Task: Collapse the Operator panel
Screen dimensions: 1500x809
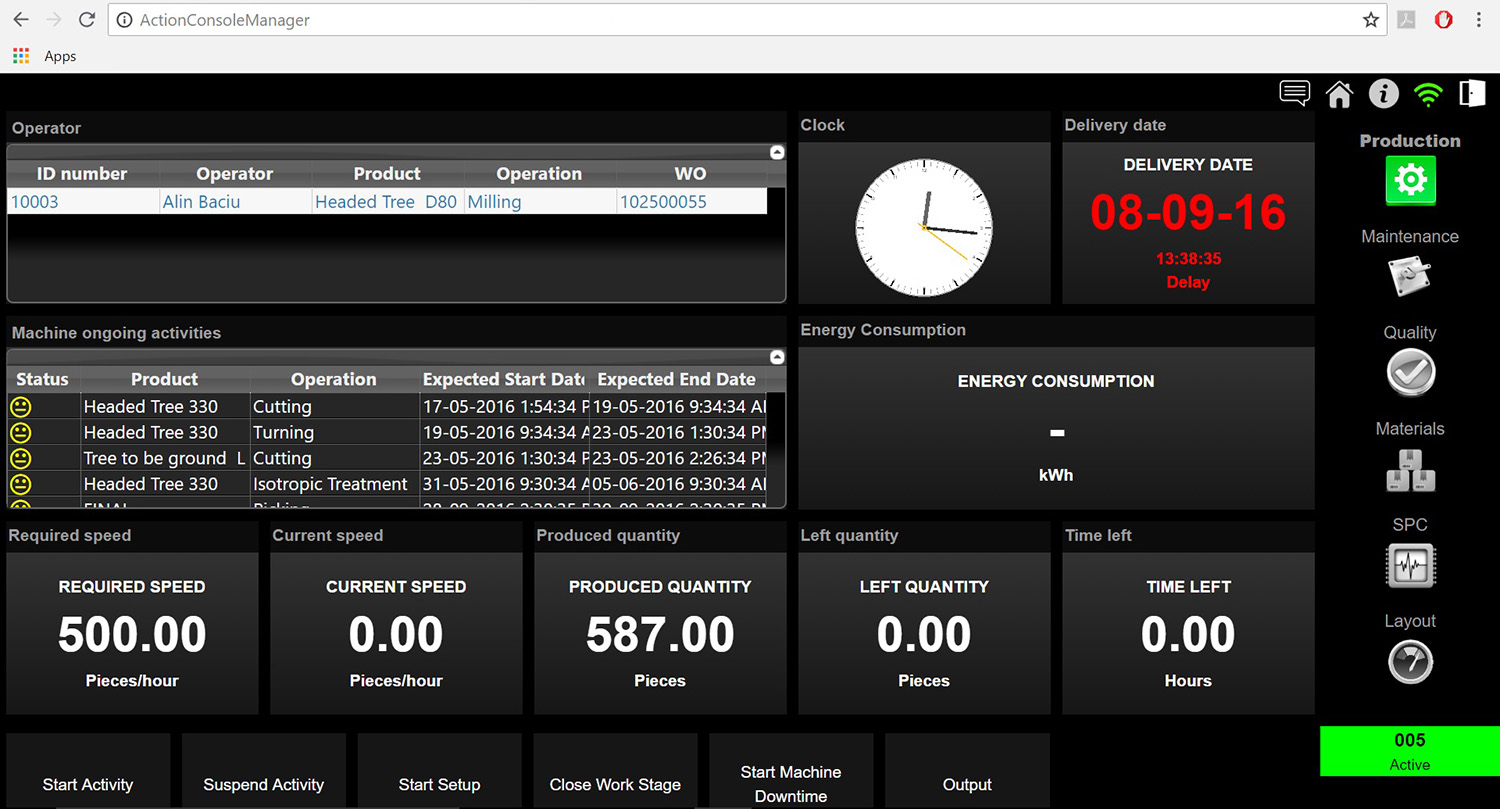Action: point(777,152)
